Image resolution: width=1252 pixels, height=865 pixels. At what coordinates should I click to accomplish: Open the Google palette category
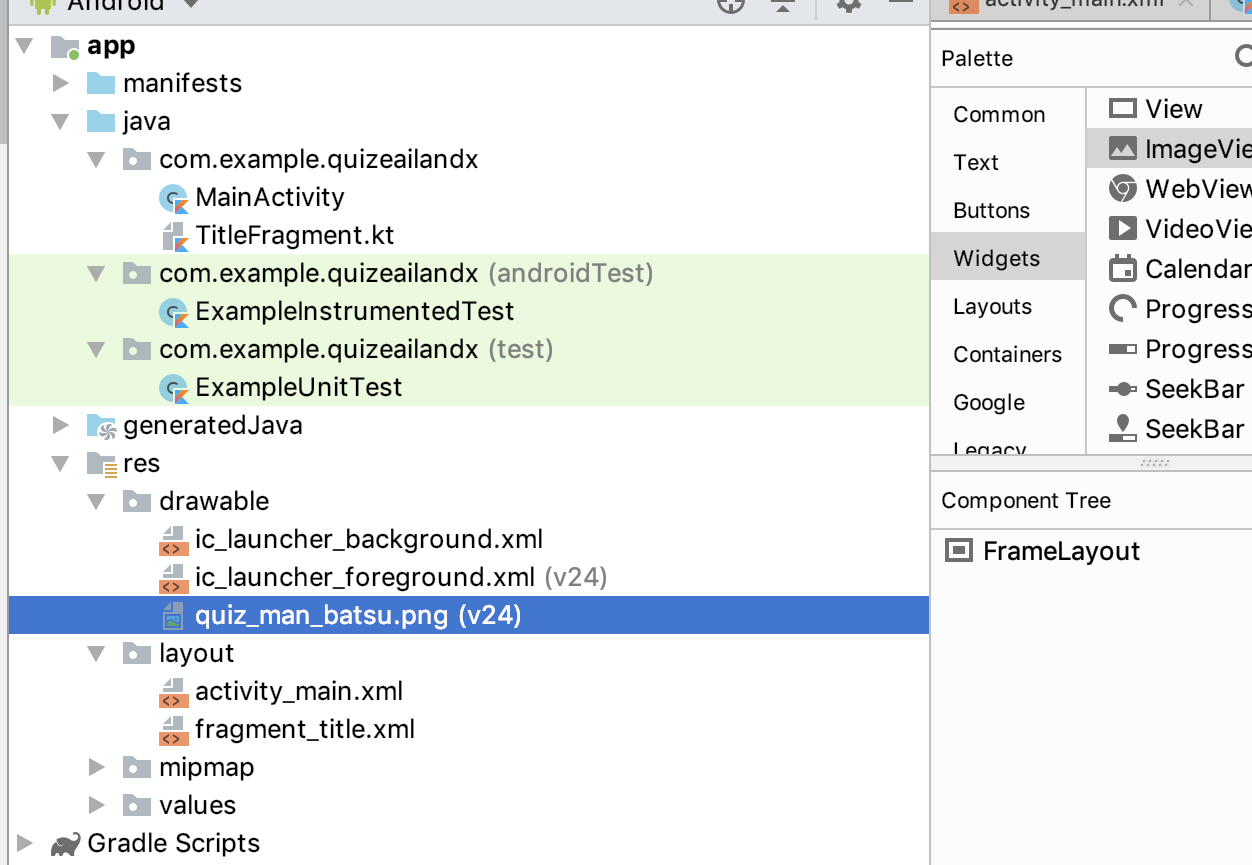coord(989,402)
